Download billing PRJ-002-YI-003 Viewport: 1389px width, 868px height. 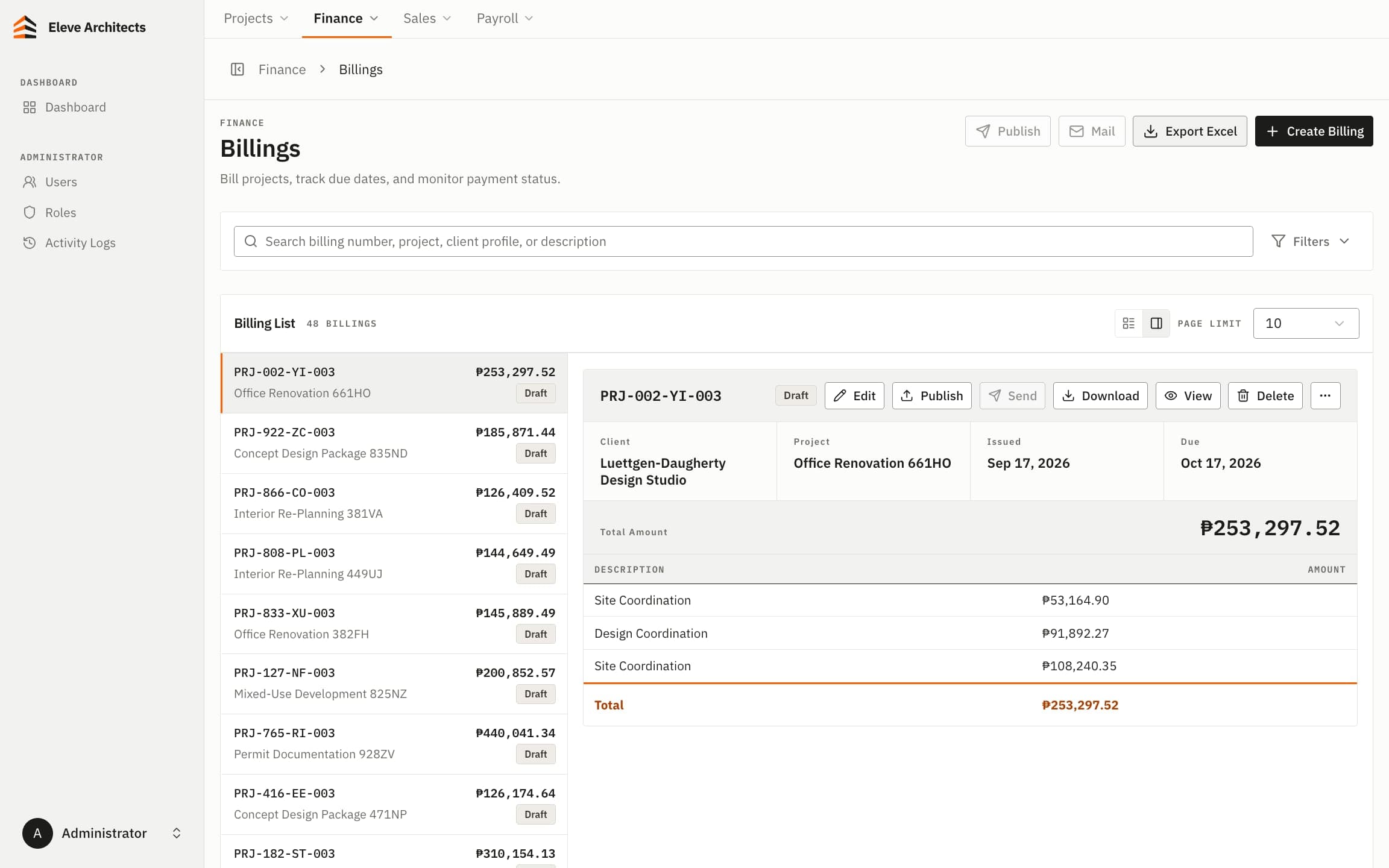tap(1100, 396)
